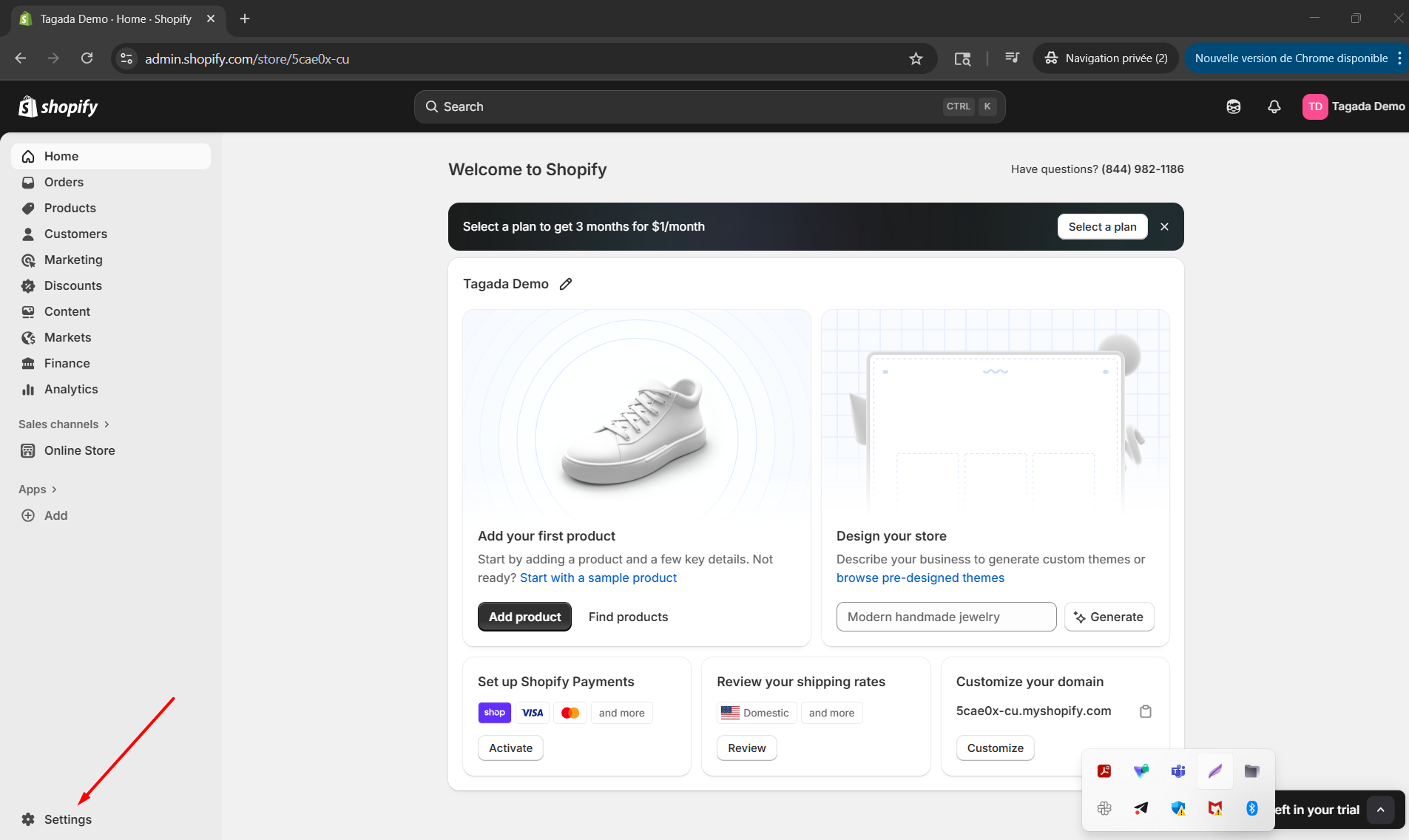Screen dimensions: 1409x840
Task: Open the Telegram tray icon
Action: (1141, 808)
